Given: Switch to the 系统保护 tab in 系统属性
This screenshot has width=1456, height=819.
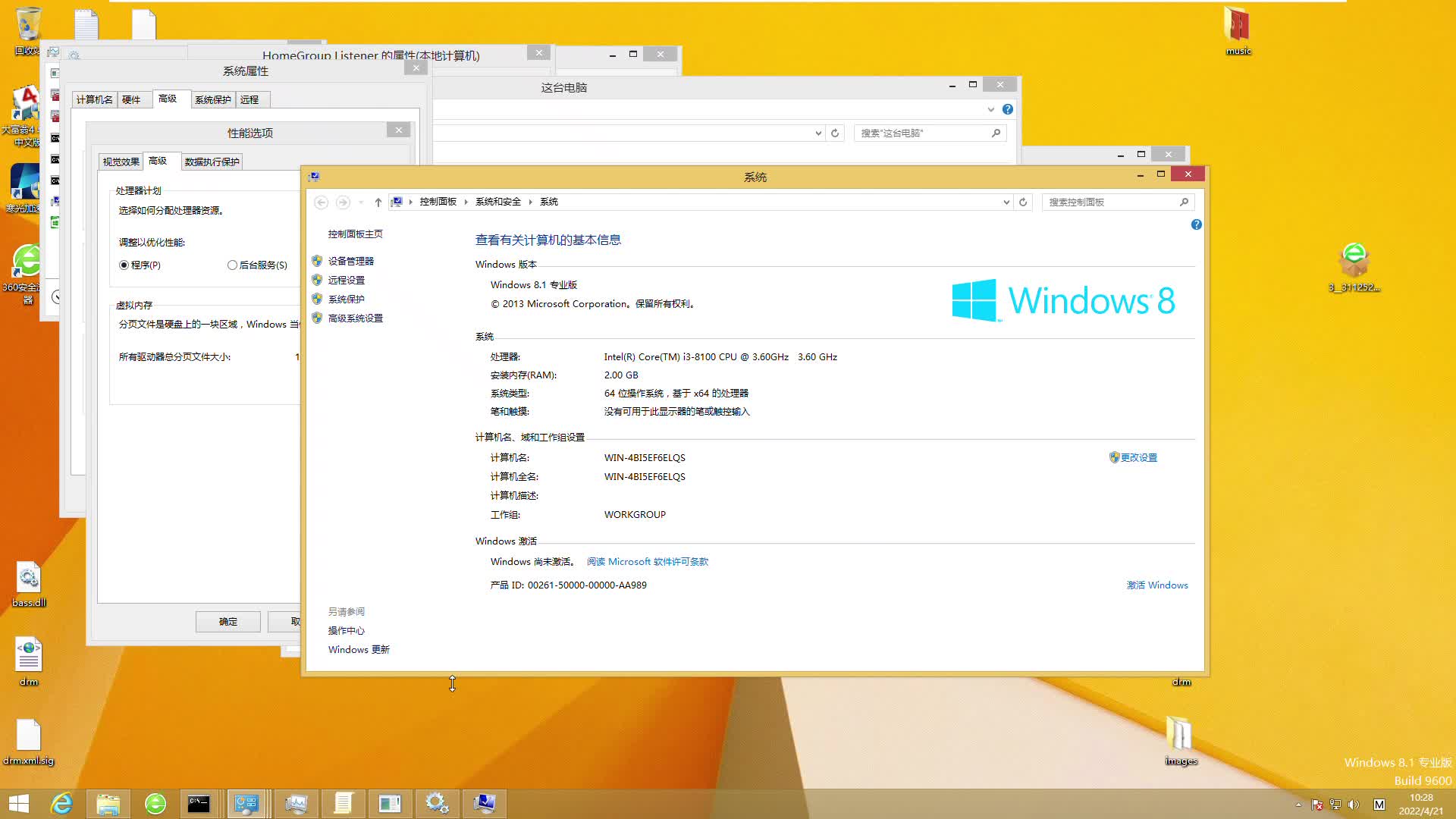Looking at the screenshot, I should [212, 99].
